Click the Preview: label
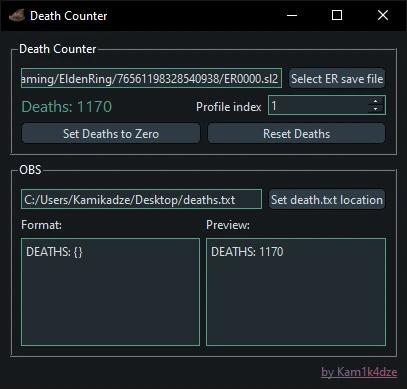Screen dimensions: 407x389 click(228, 225)
